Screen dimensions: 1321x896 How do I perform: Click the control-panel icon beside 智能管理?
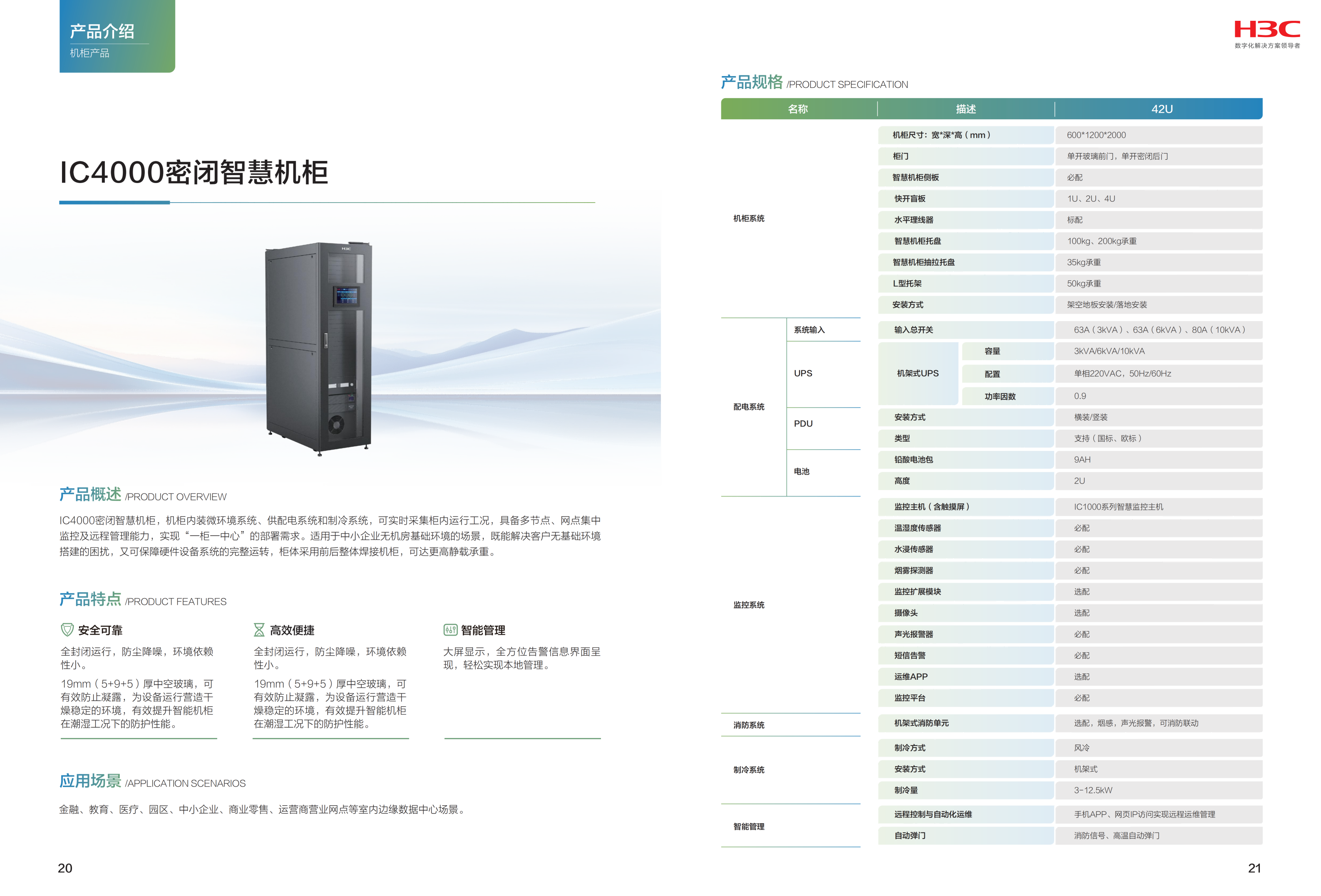450,629
